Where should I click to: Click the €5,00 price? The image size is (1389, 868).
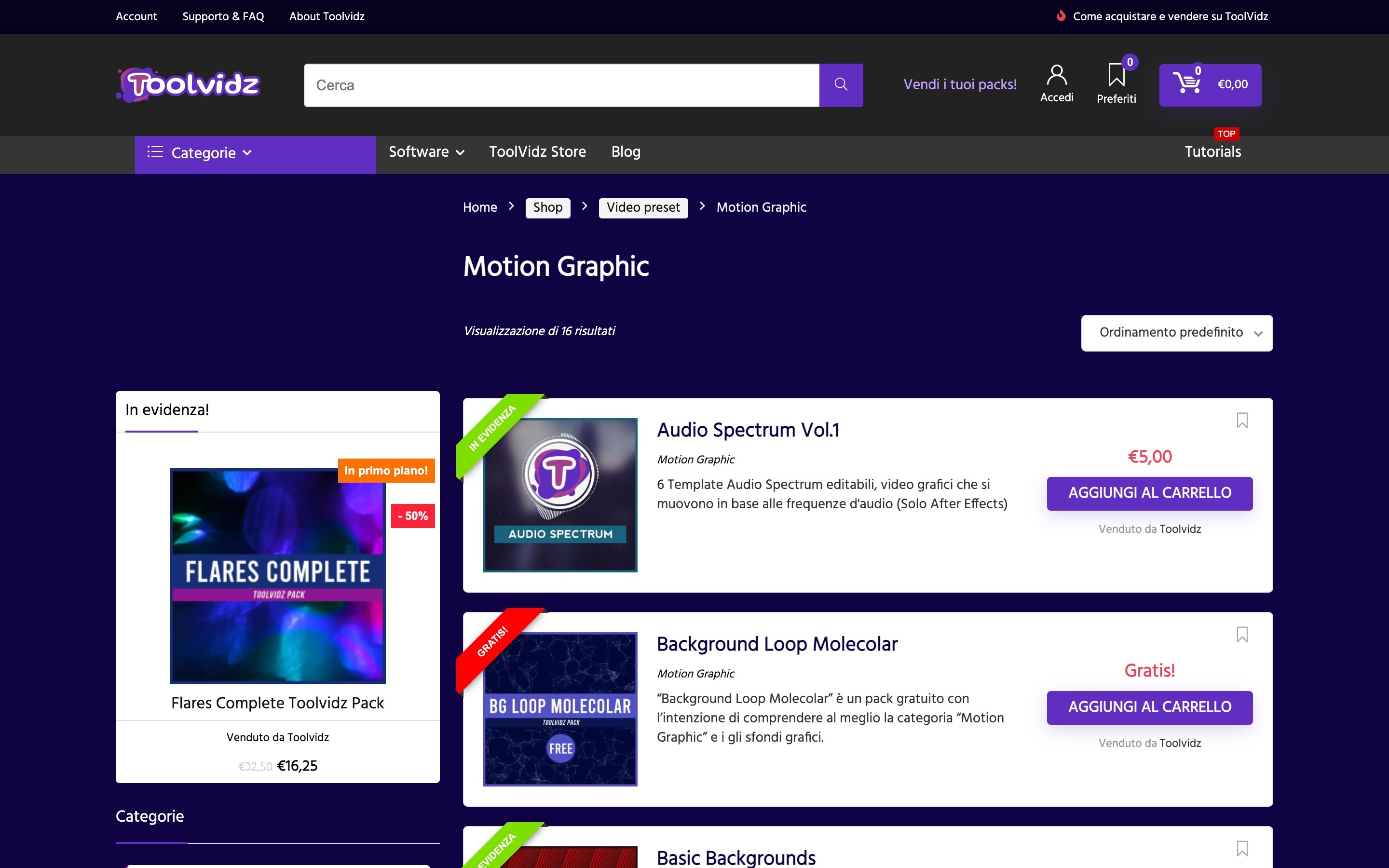(1150, 456)
